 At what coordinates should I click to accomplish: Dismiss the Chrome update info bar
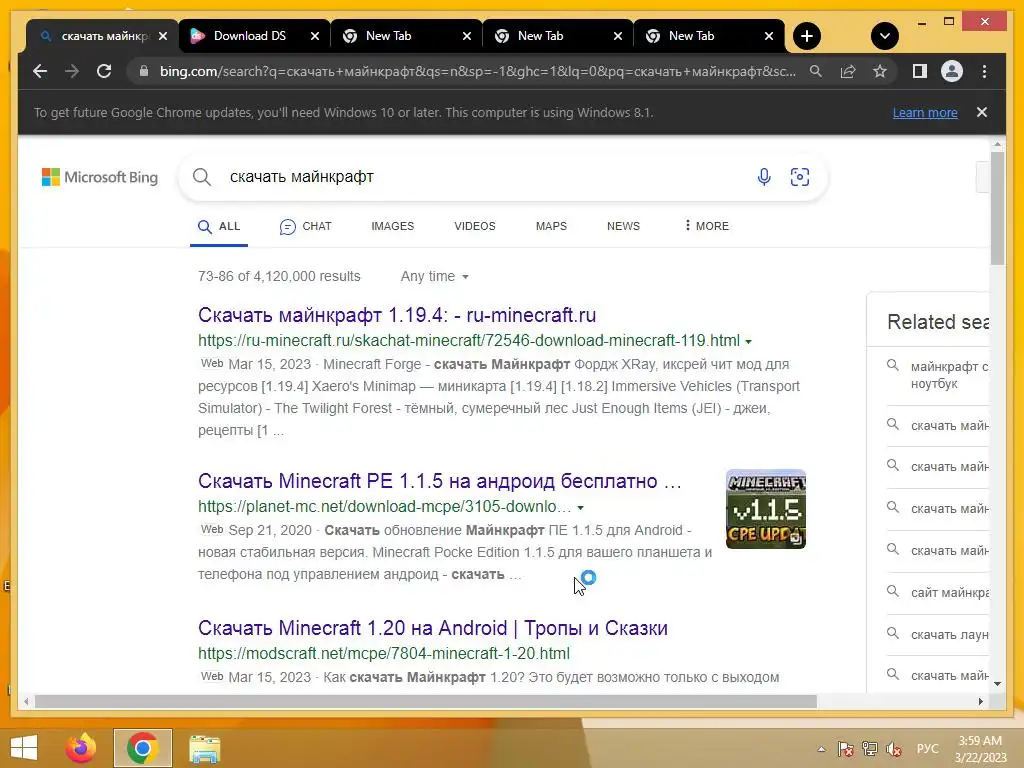982,112
